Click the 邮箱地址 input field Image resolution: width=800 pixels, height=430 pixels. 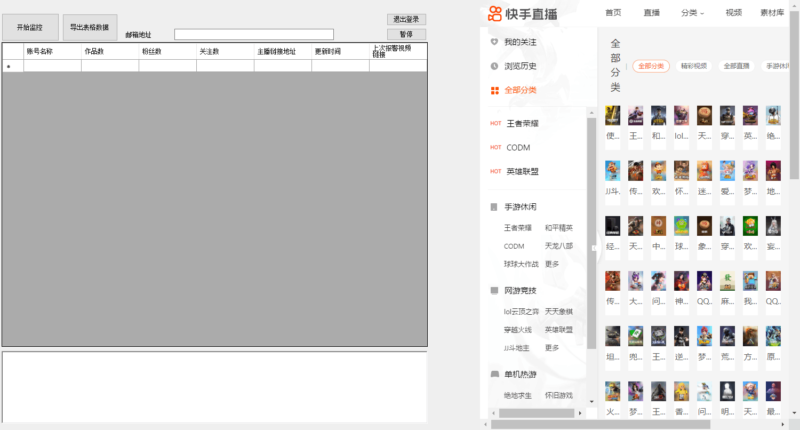pyautogui.click(x=254, y=34)
